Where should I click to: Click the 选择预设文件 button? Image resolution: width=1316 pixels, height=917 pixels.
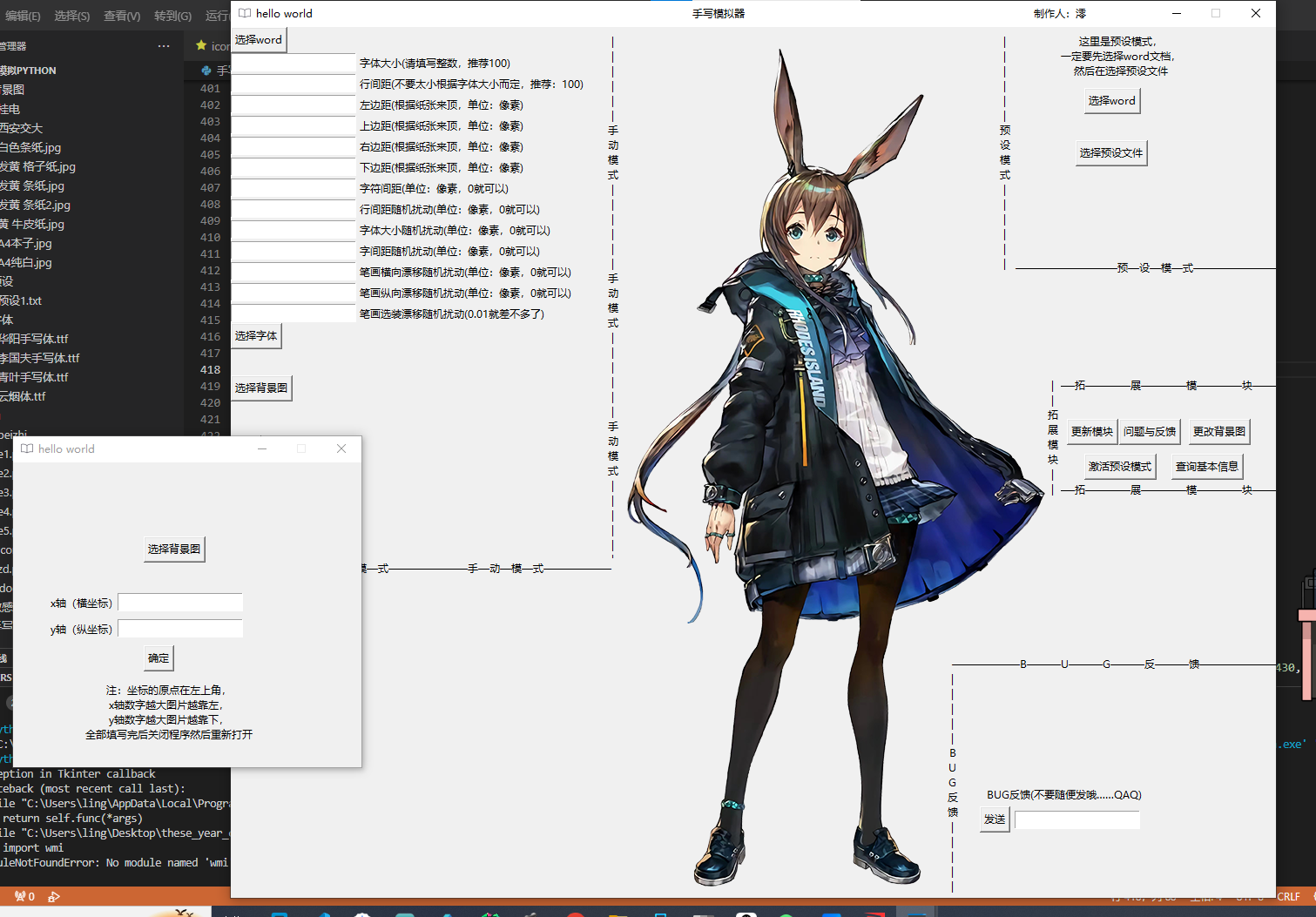pyautogui.click(x=1111, y=153)
